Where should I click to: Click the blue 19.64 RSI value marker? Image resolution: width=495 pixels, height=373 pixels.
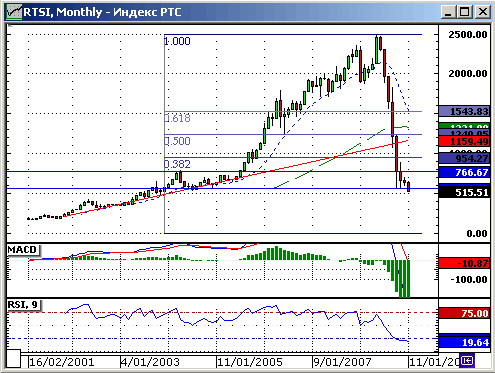[464, 342]
